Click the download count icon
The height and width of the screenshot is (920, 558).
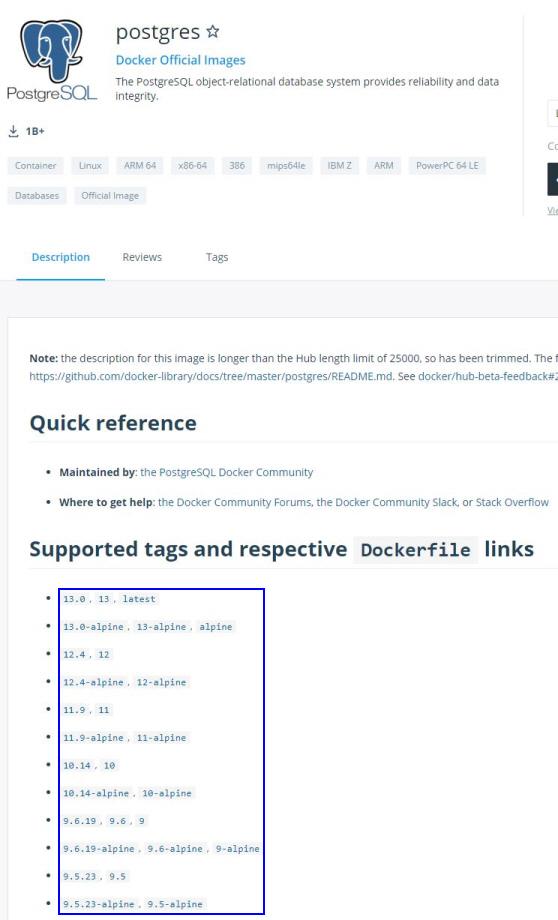tap(13, 131)
